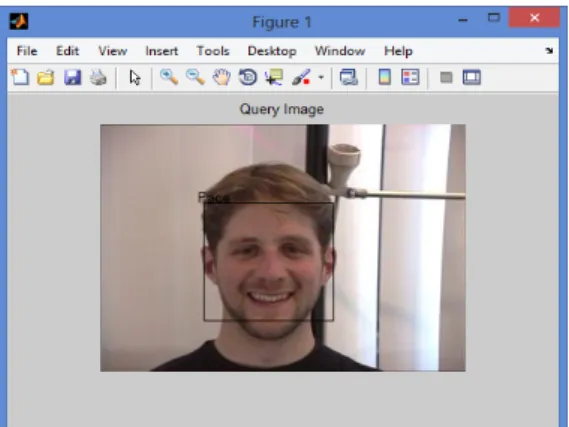This screenshot has height=427, width=569.
Task: Open the Insert menu
Action: pos(161,51)
